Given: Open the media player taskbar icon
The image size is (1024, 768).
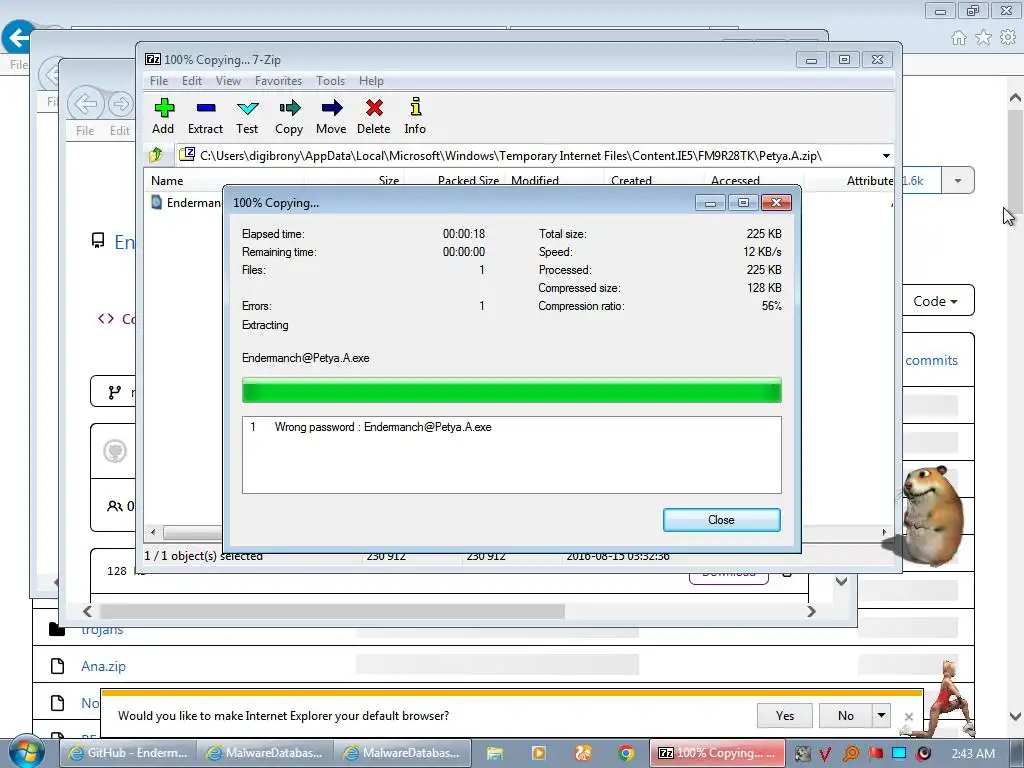Looking at the screenshot, I should tap(539, 753).
